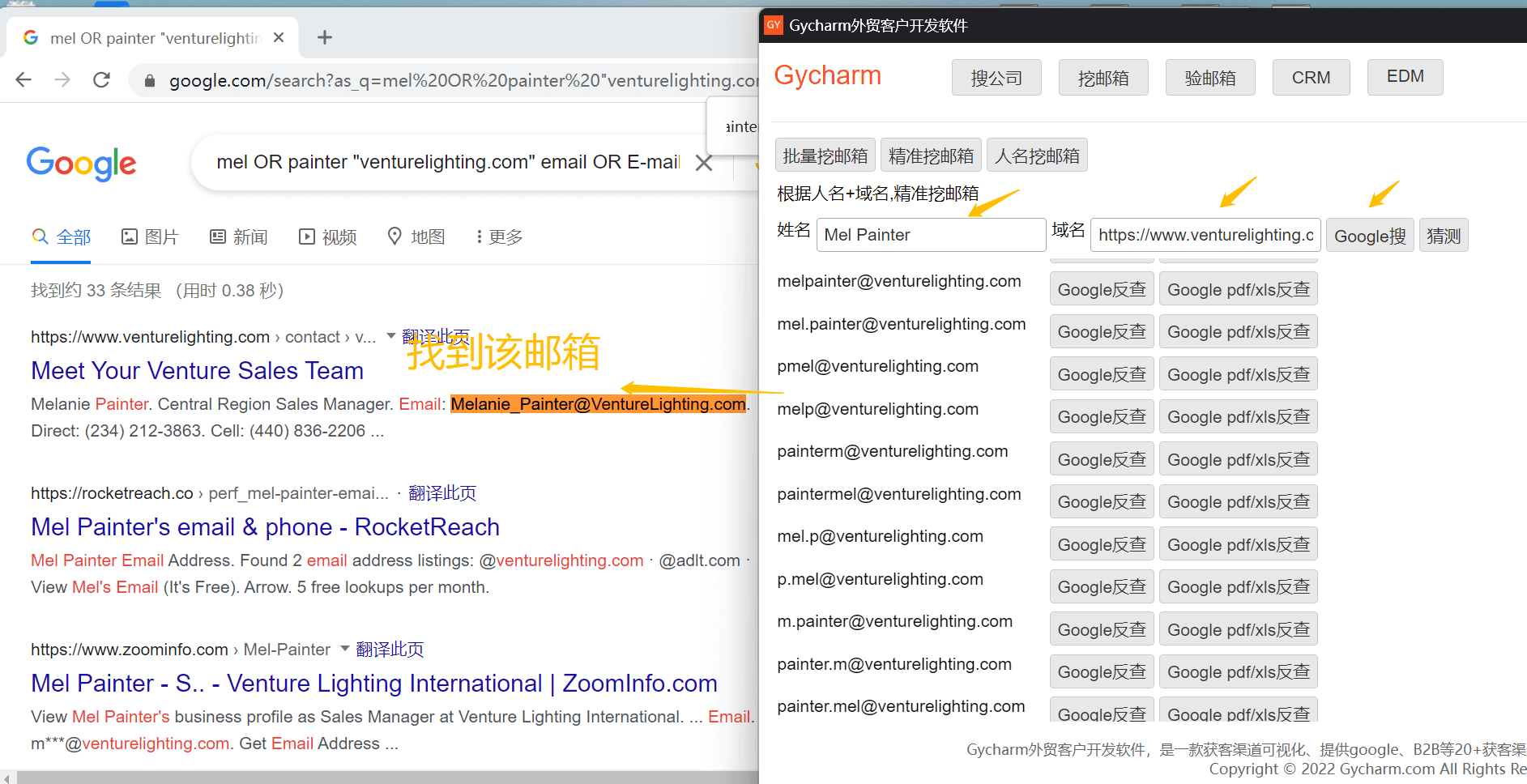This screenshot has width=1527, height=784.
Task: Google pdf/xls反查 for melpainter@venturelighting.com
Action: 1238,289
